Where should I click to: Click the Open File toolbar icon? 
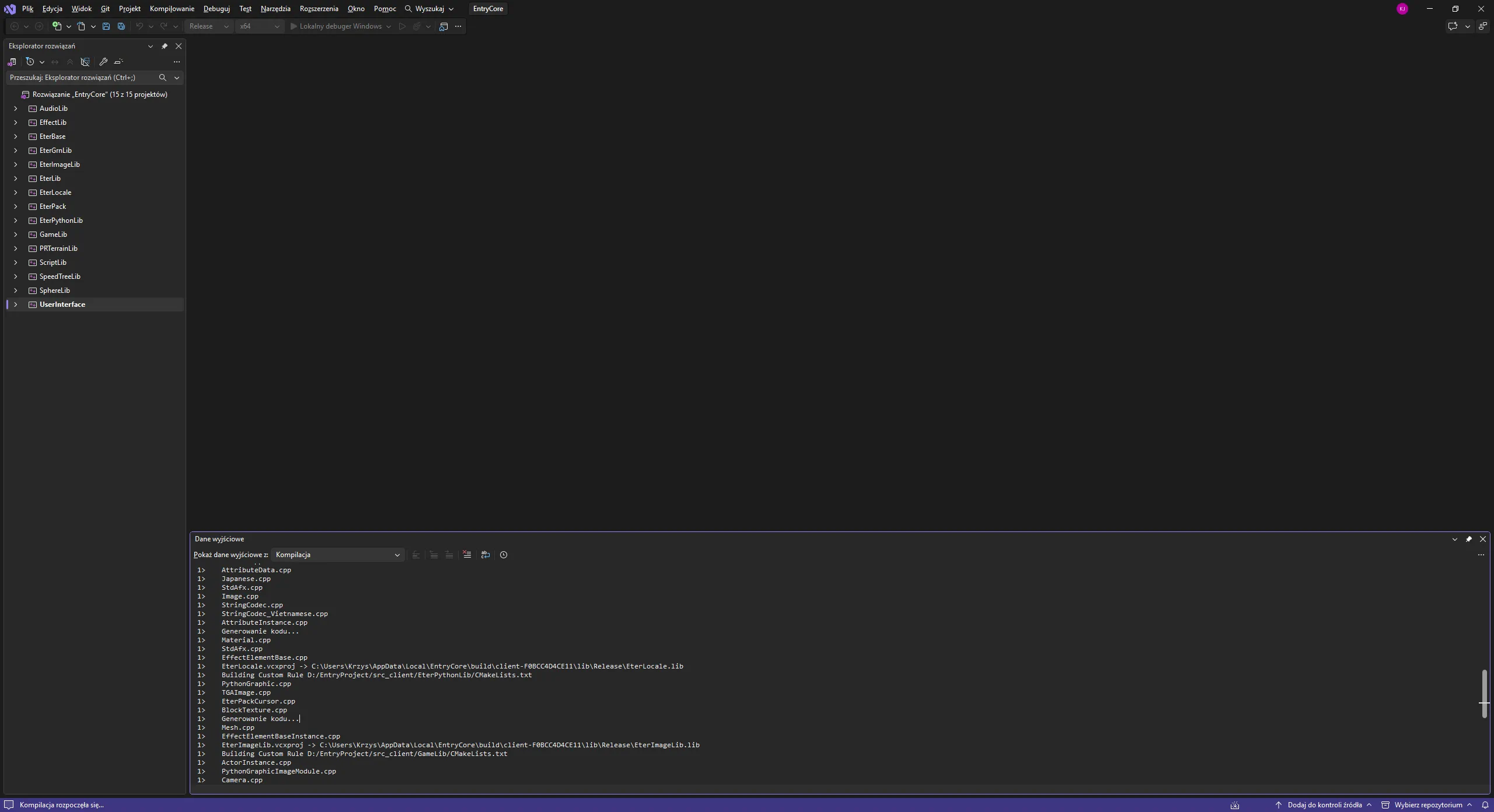click(81, 26)
